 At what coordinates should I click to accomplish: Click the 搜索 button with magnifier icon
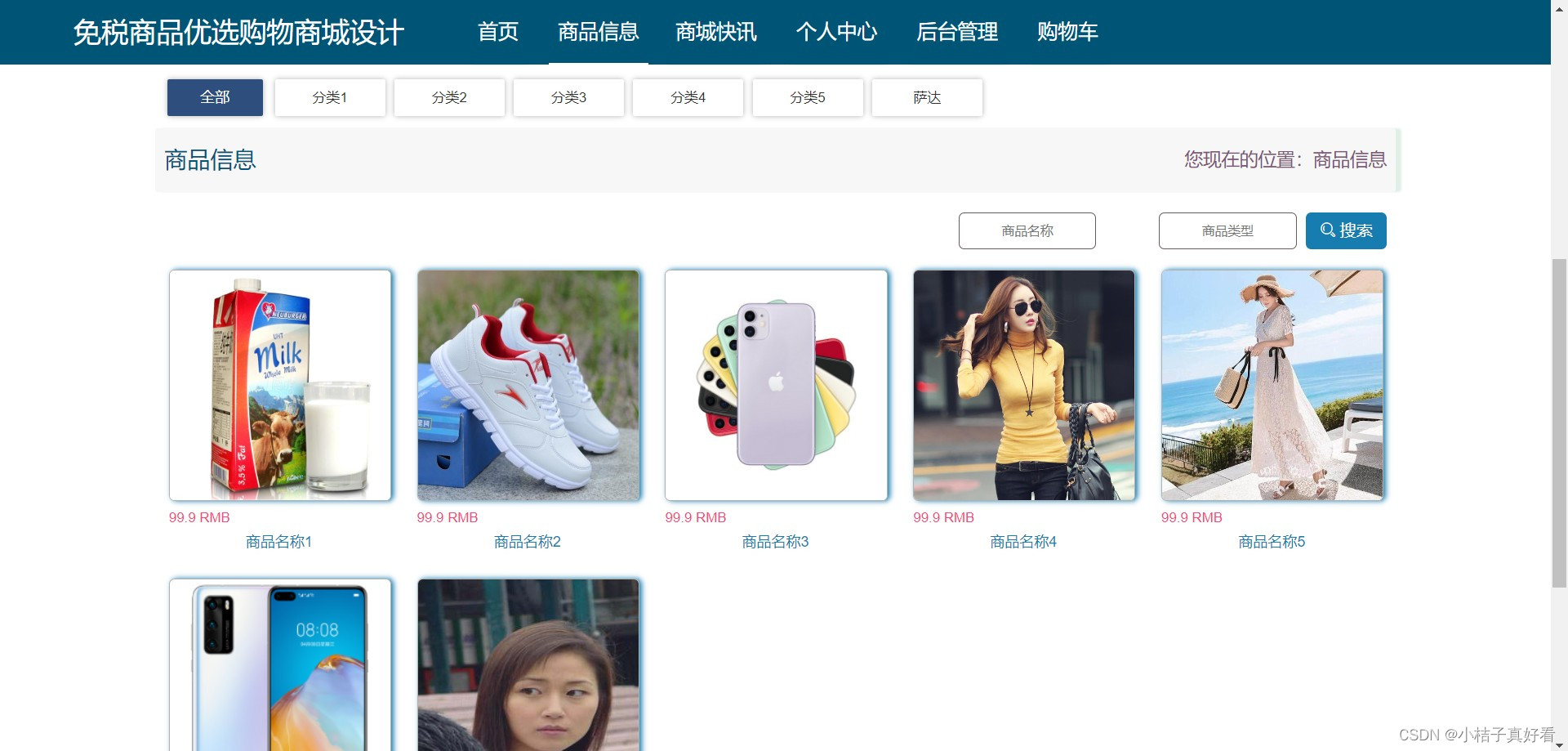point(1346,230)
